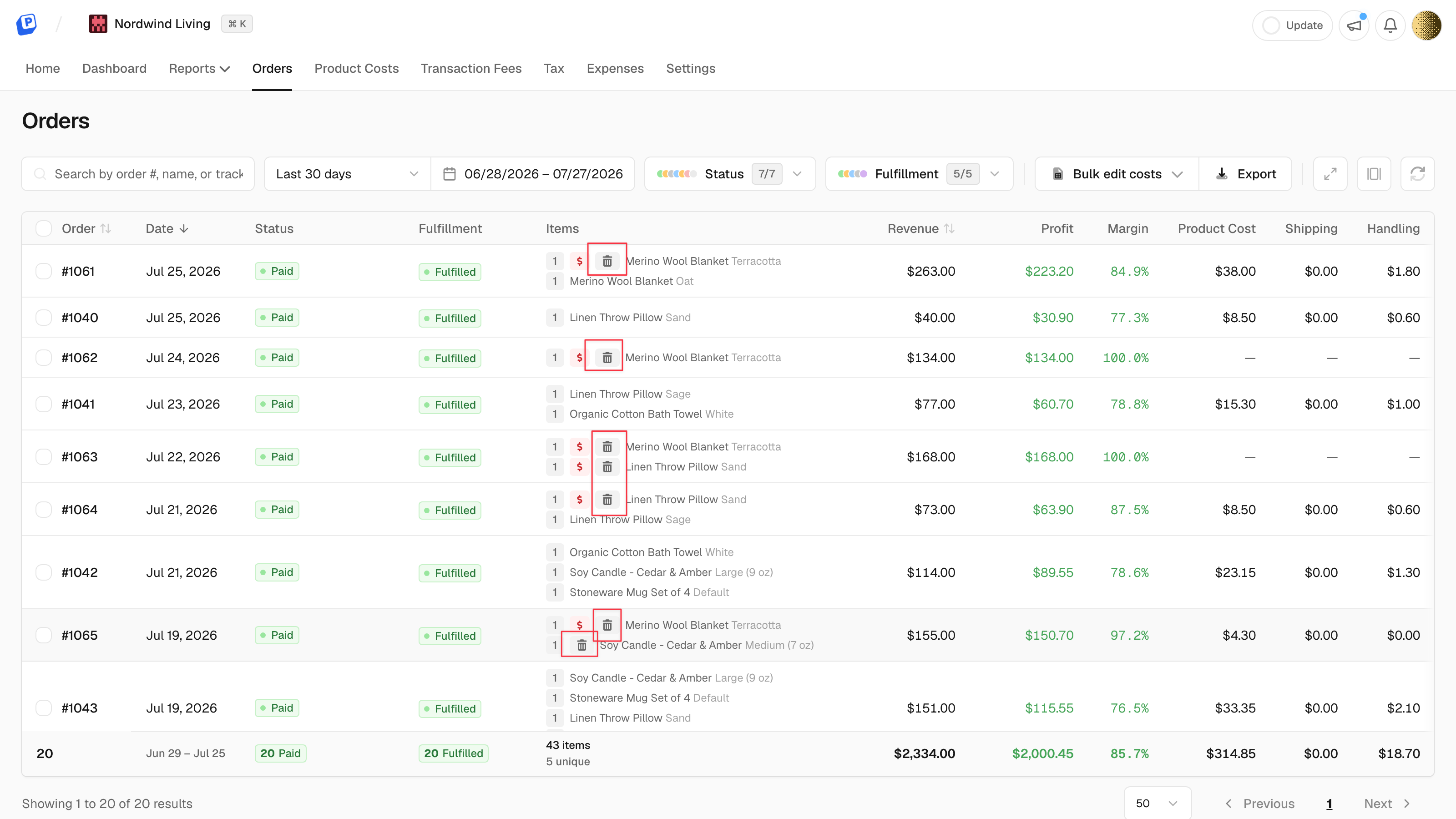The width and height of the screenshot is (1456, 819).
Task: Click the order search field
Action: (138, 174)
